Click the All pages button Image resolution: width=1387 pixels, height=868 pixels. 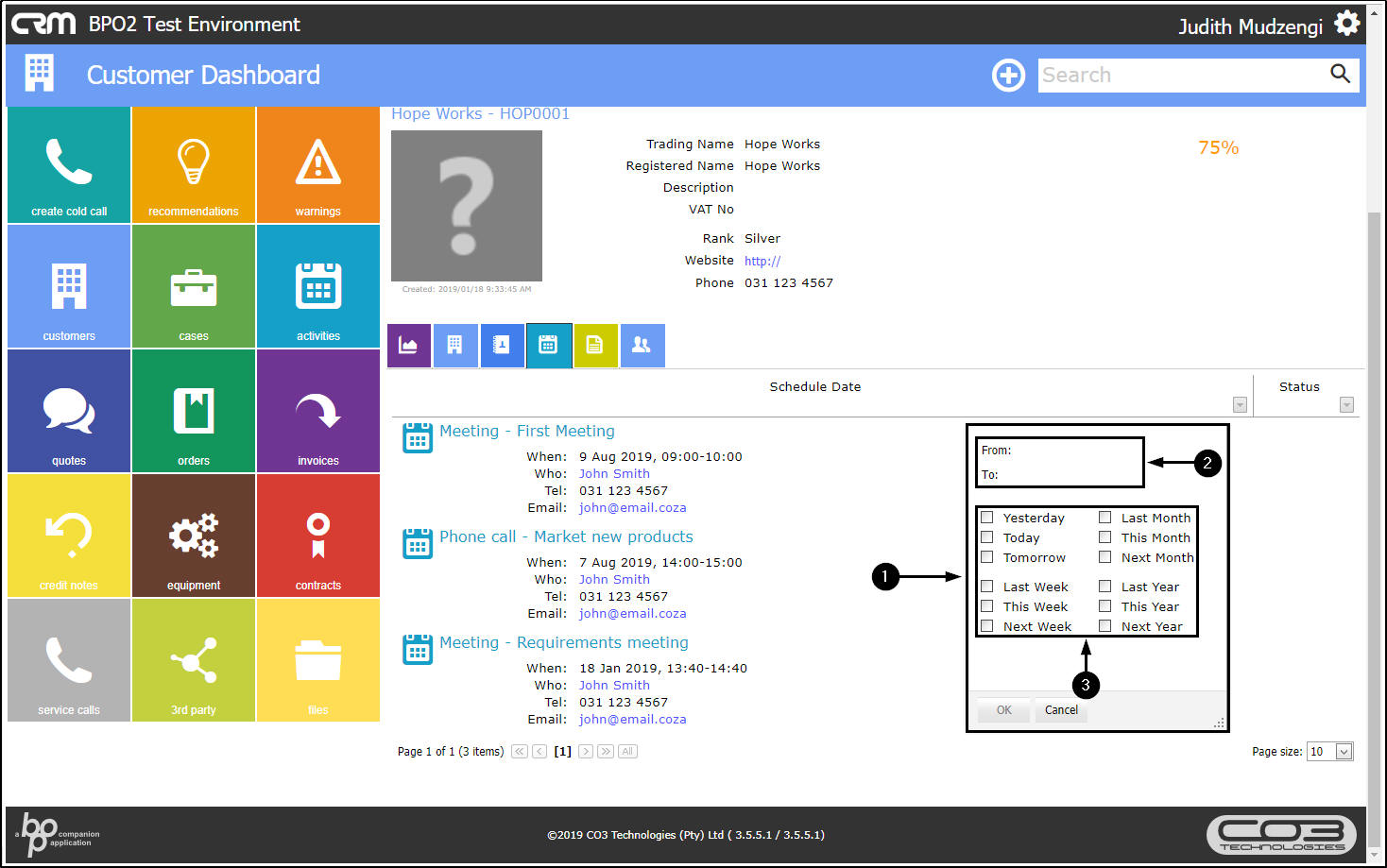click(628, 752)
